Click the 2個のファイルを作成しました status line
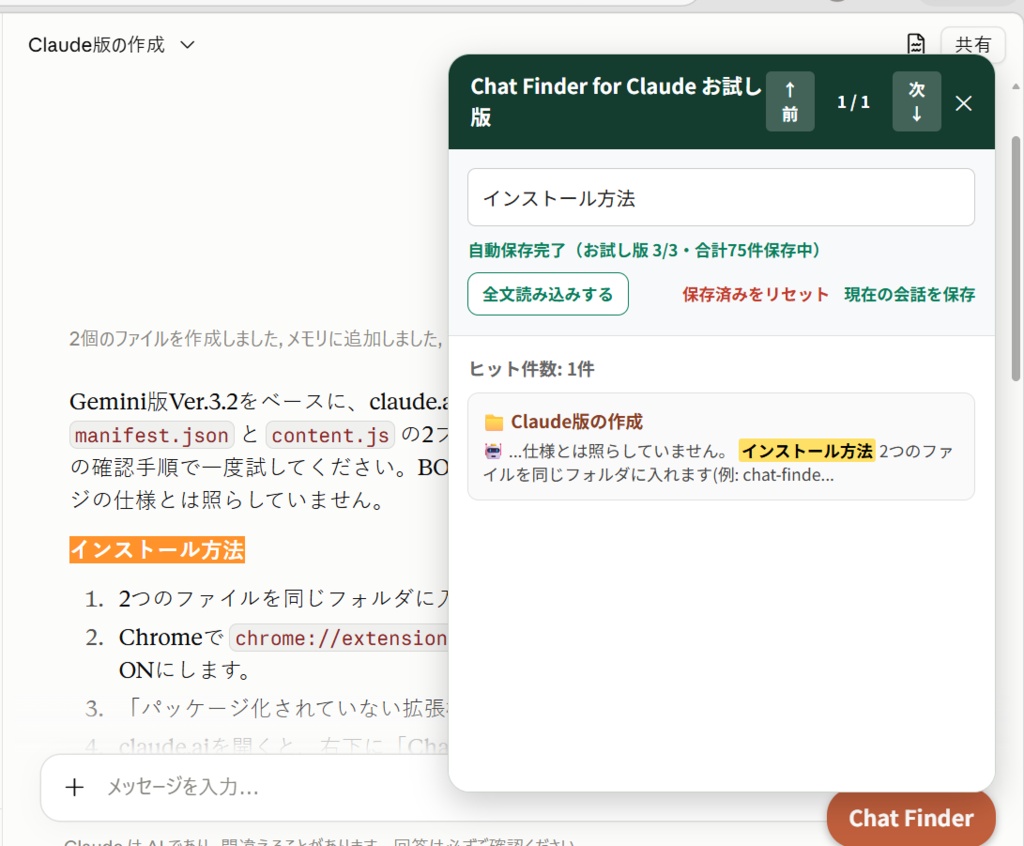Image resolution: width=1024 pixels, height=846 pixels. (x=256, y=338)
